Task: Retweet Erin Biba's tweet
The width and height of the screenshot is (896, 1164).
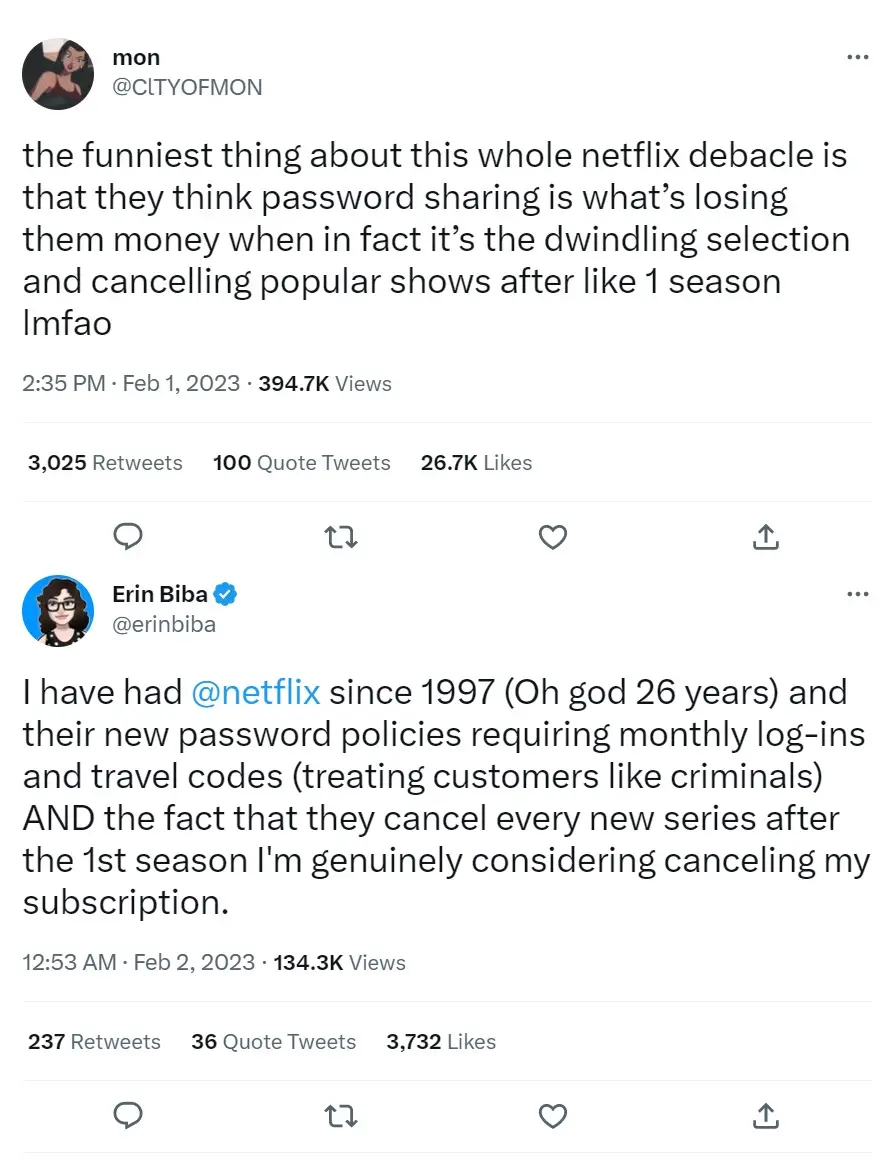Action: pos(340,1116)
